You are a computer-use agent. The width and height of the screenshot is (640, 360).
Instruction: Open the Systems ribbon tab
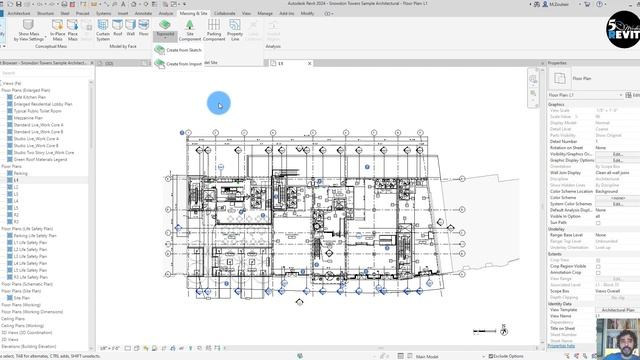[x=104, y=13]
